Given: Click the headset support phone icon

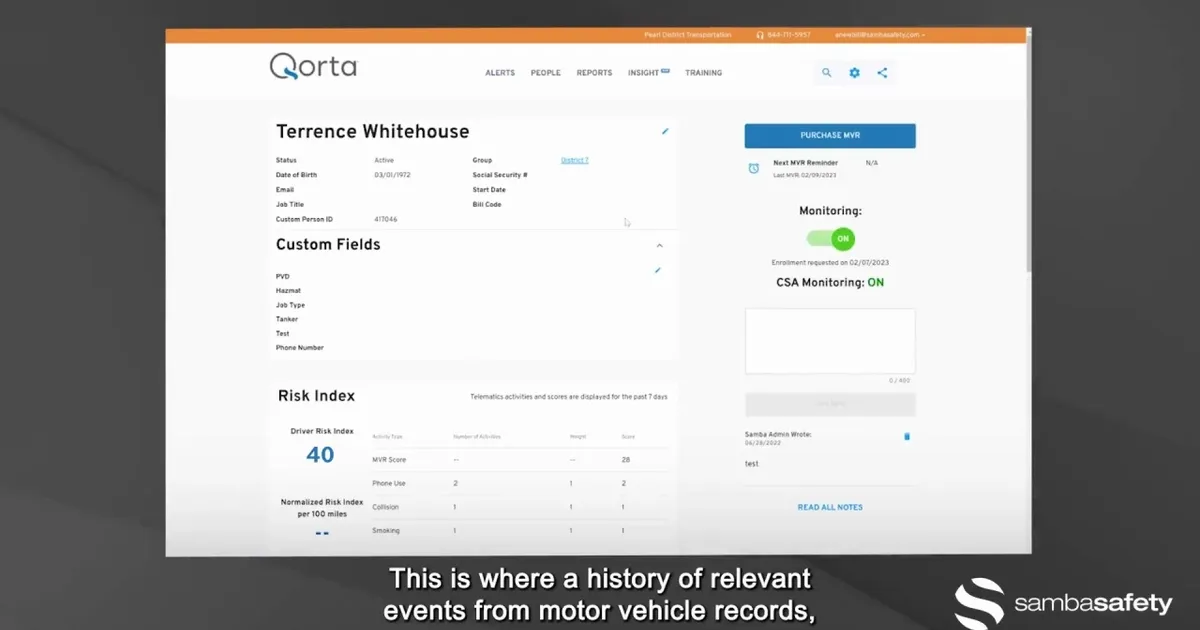Looking at the screenshot, I should [761, 35].
